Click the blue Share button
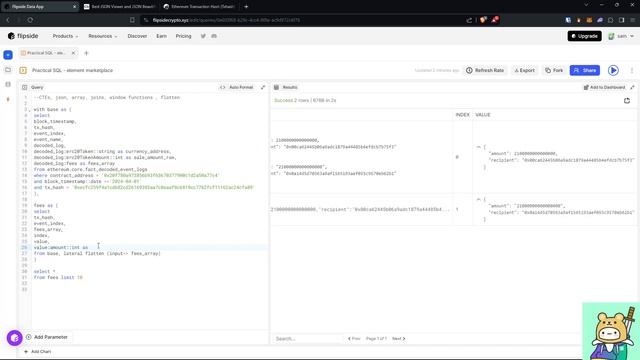 click(x=584, y=70)
